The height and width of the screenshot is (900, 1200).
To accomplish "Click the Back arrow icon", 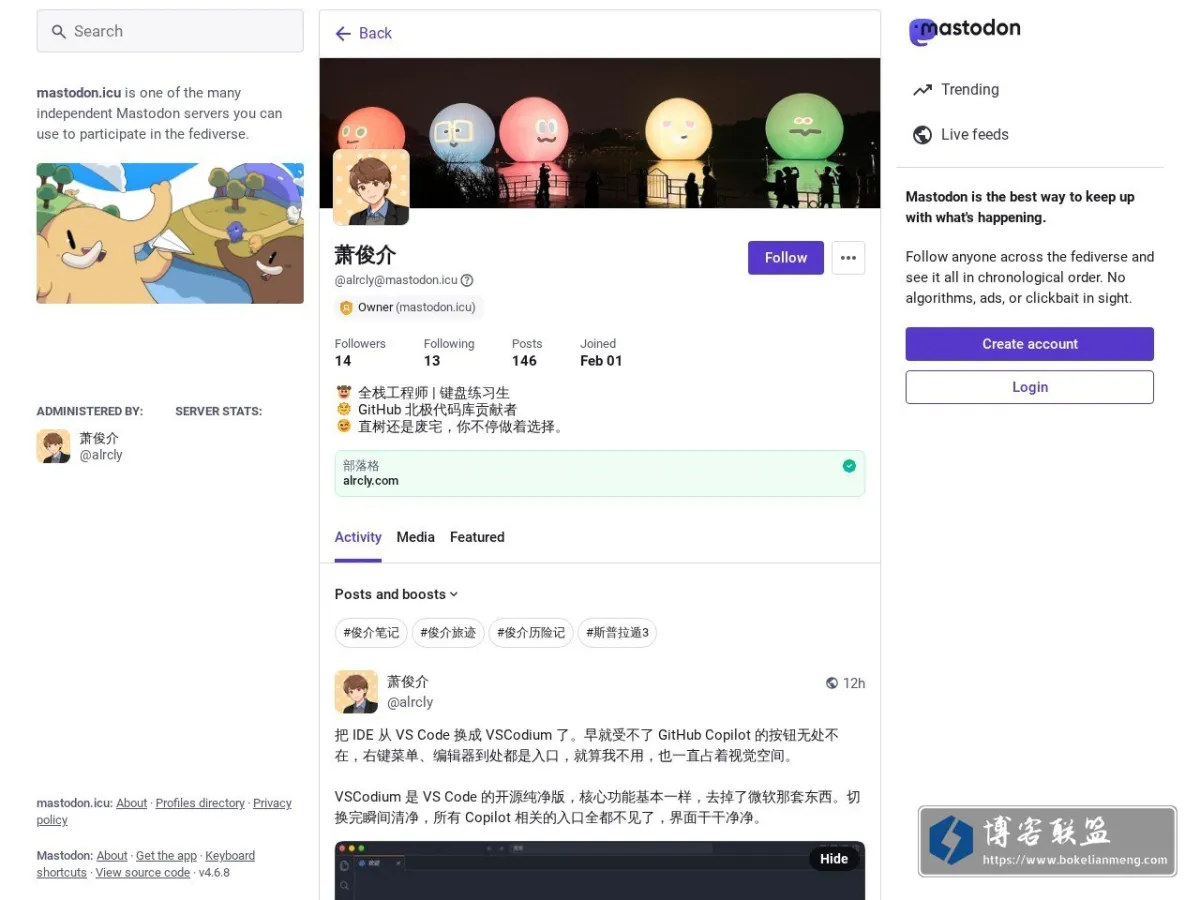I will point(343,33).
